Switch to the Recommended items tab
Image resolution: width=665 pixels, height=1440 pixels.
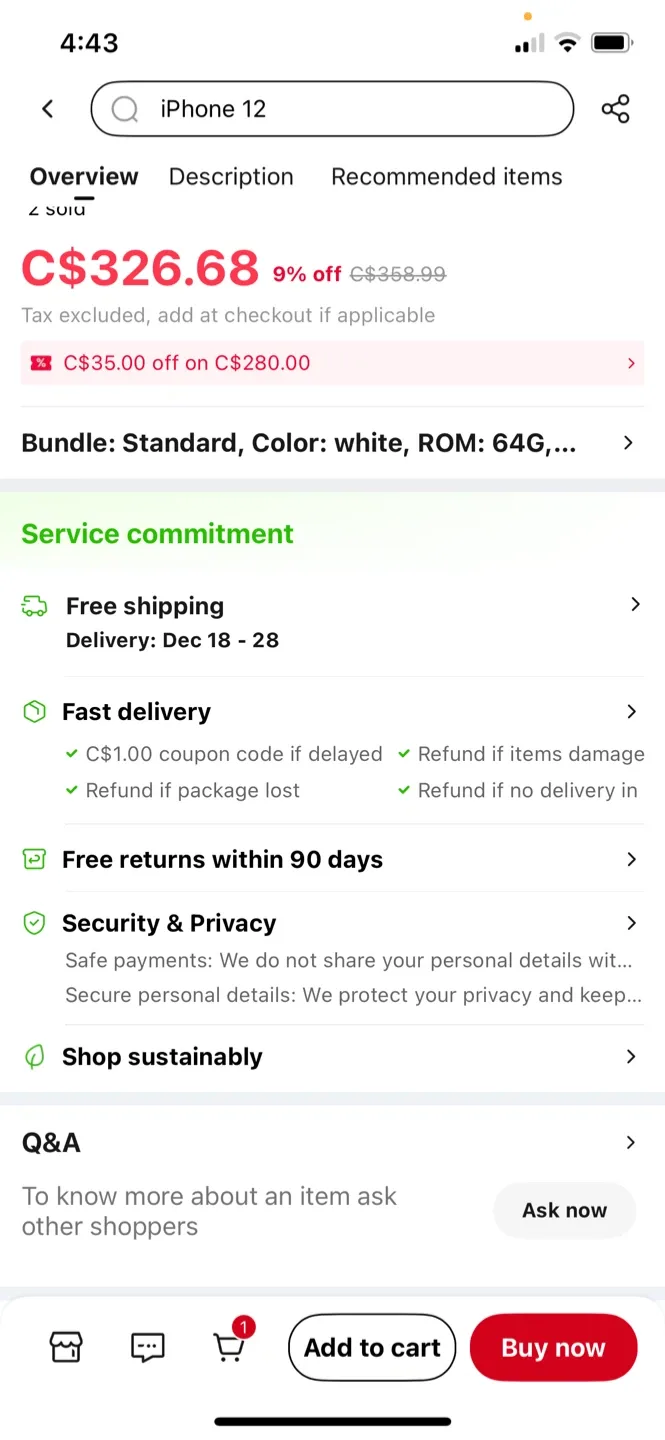446,177
